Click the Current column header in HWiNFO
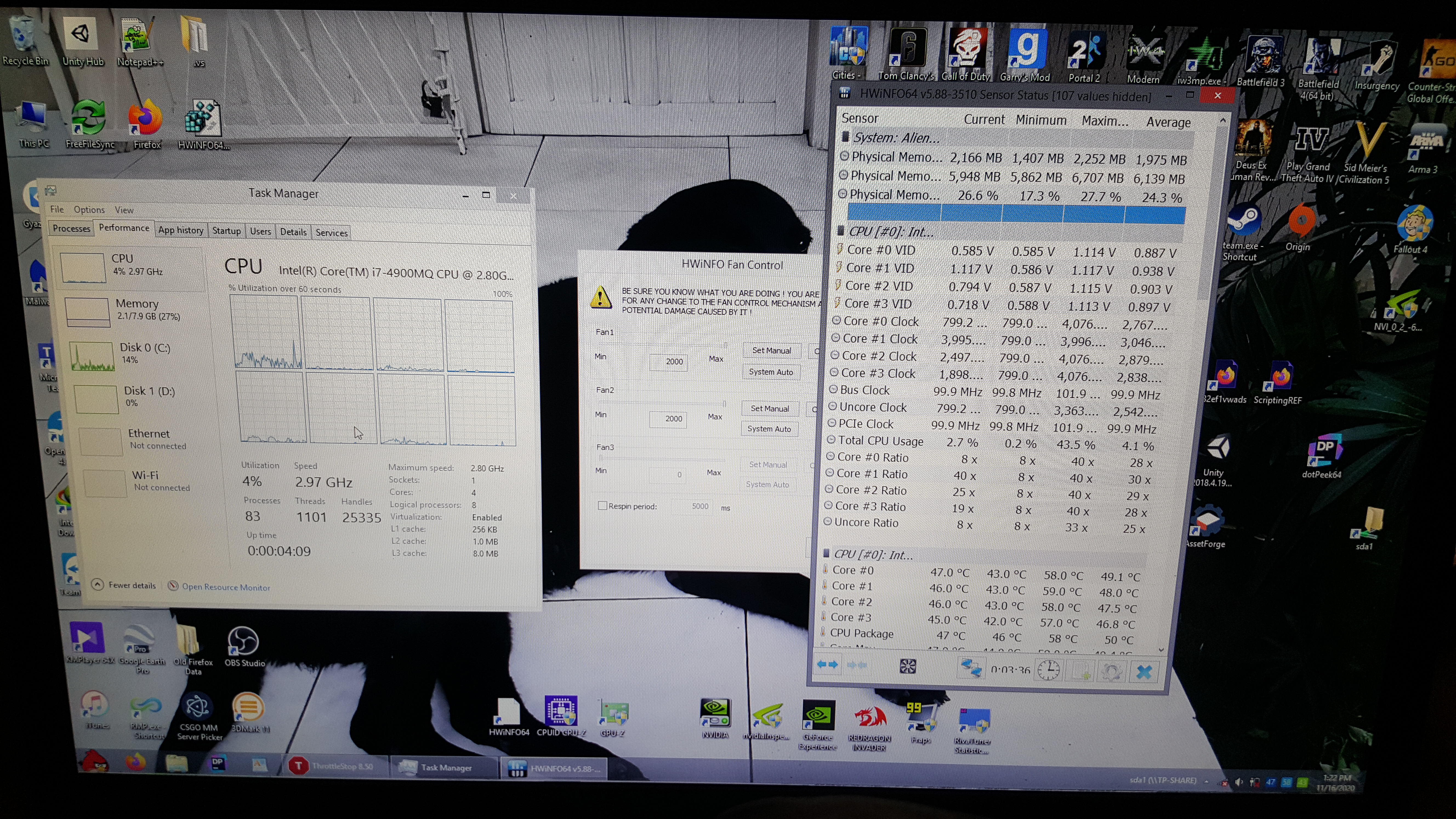This screenshot has height=819, width=1456. [x=984, y=120]
